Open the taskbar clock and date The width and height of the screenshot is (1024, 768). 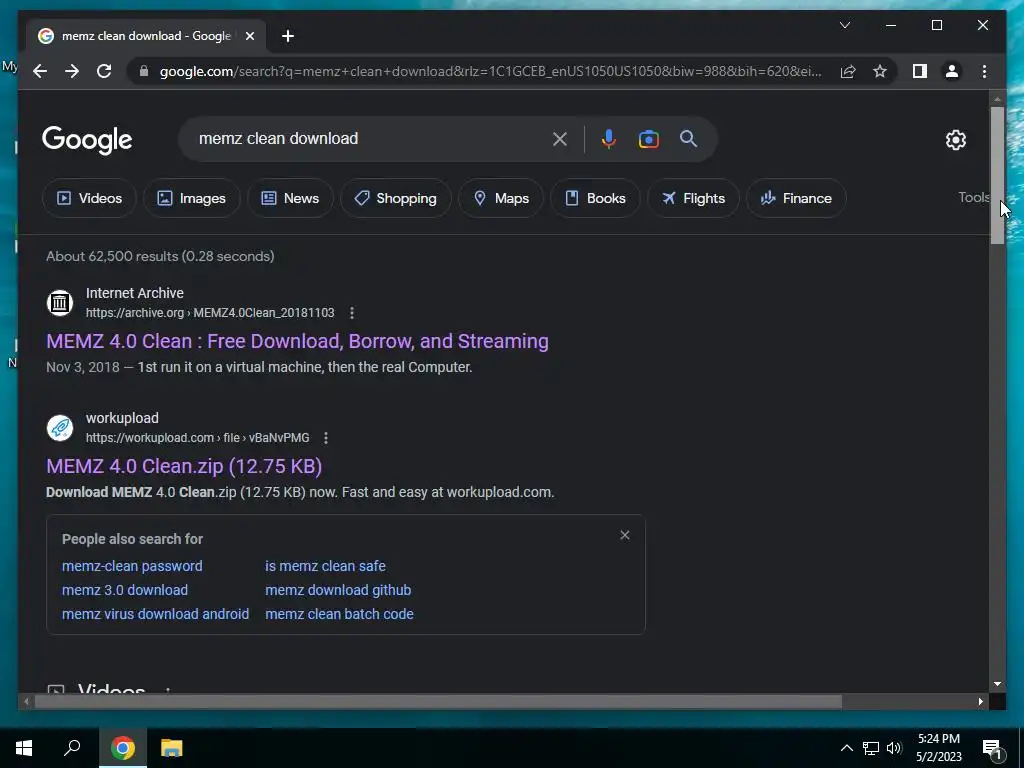click(x=938, y=748)
